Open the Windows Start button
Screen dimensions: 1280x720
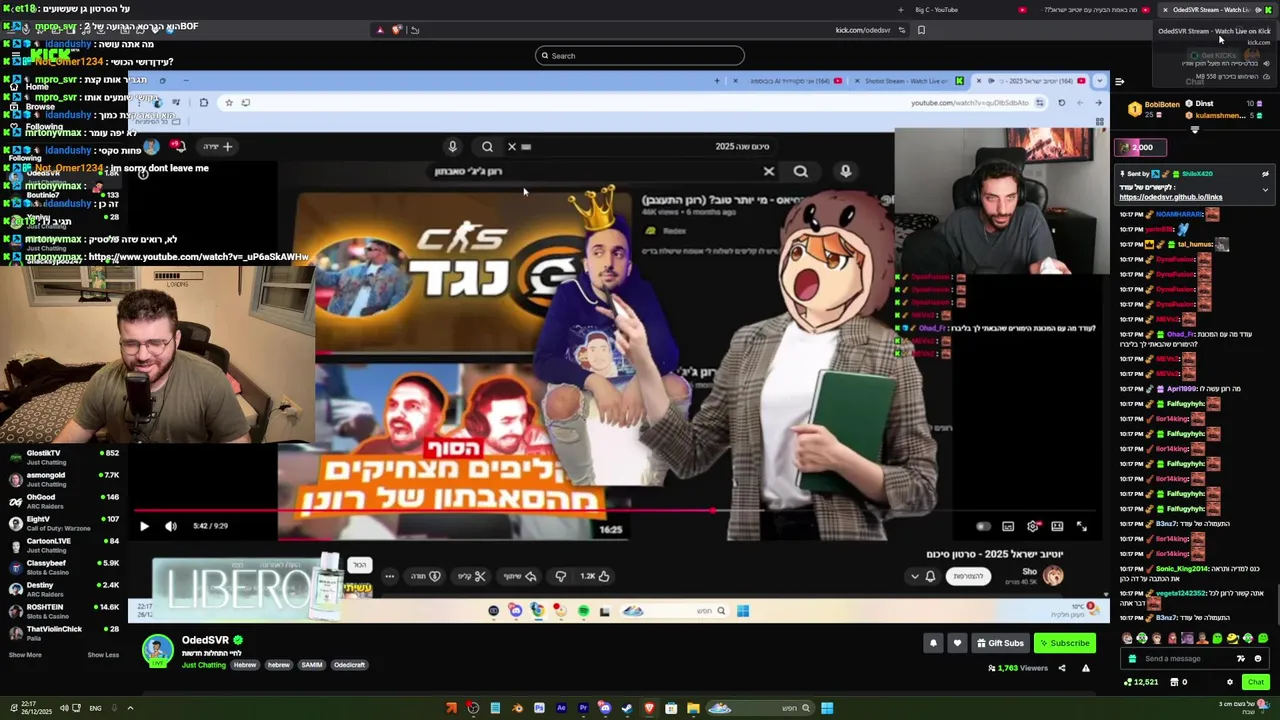827,708
